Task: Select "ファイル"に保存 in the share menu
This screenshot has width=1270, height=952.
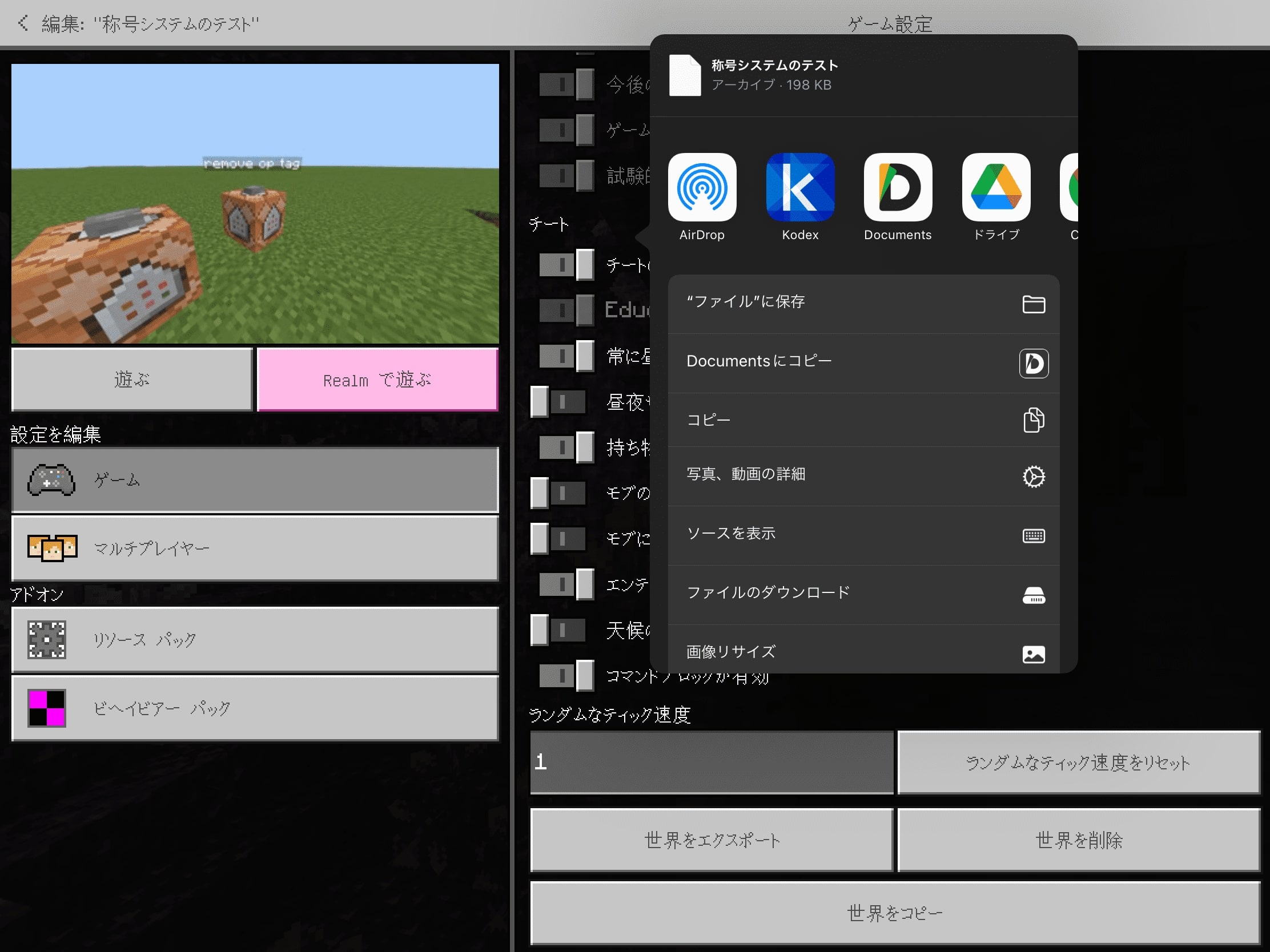Action: point(863,304)
